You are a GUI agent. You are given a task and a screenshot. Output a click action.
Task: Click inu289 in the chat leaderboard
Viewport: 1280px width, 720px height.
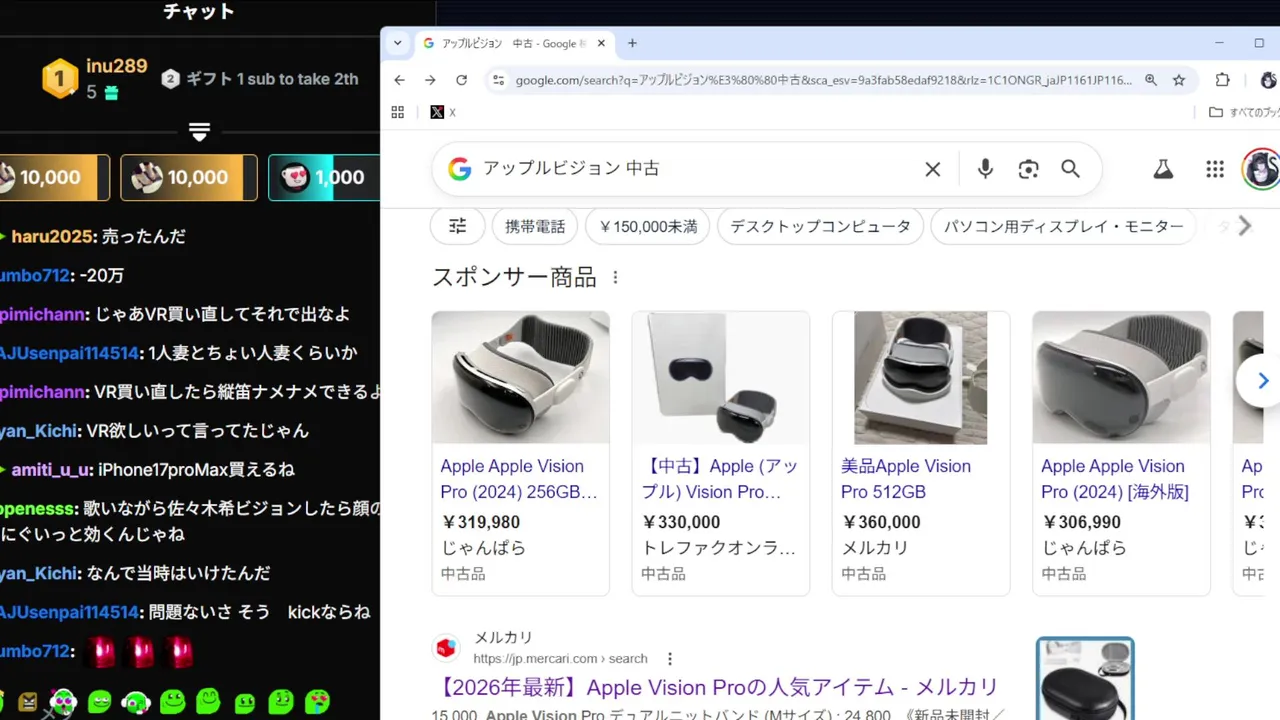pyautogui.click(x=116, y=66)
